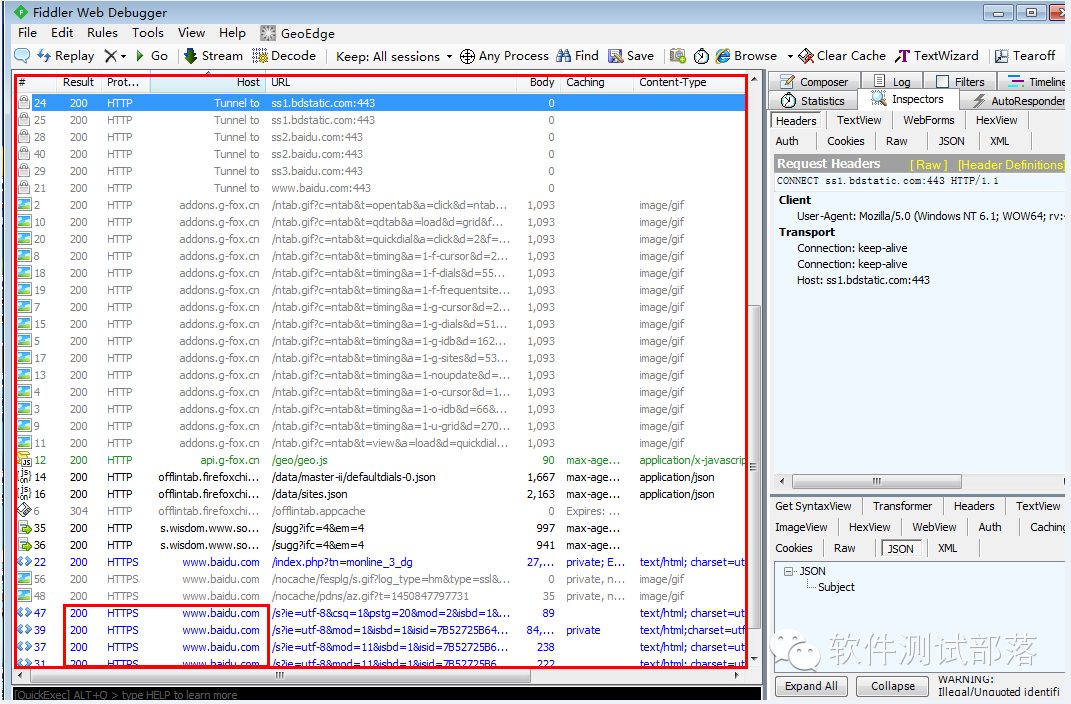The image size is (1071, 704).
Task: Select the request Cookies inspector tab
Action: coord(846,141)
